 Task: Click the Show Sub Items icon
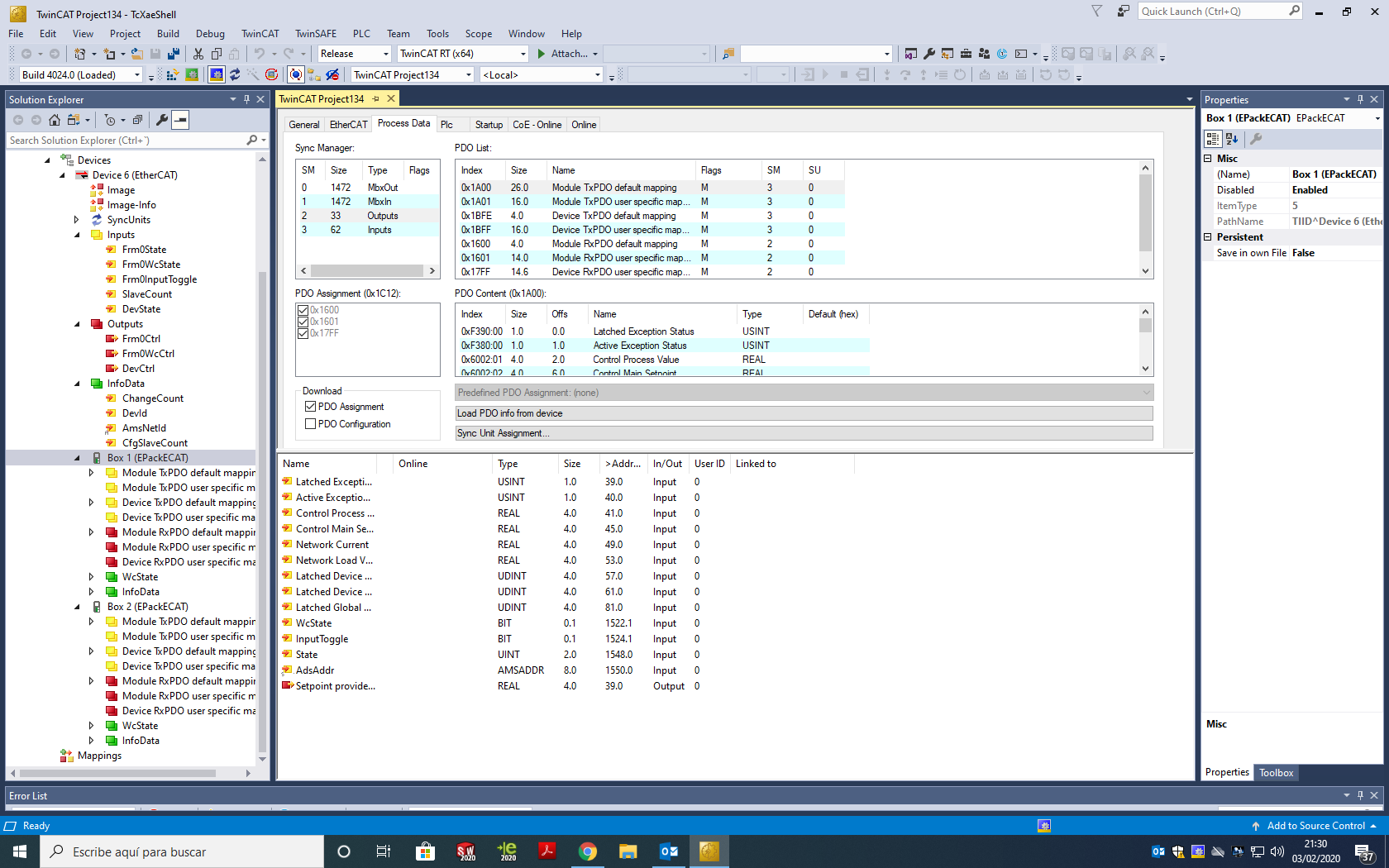coord(314,75)
